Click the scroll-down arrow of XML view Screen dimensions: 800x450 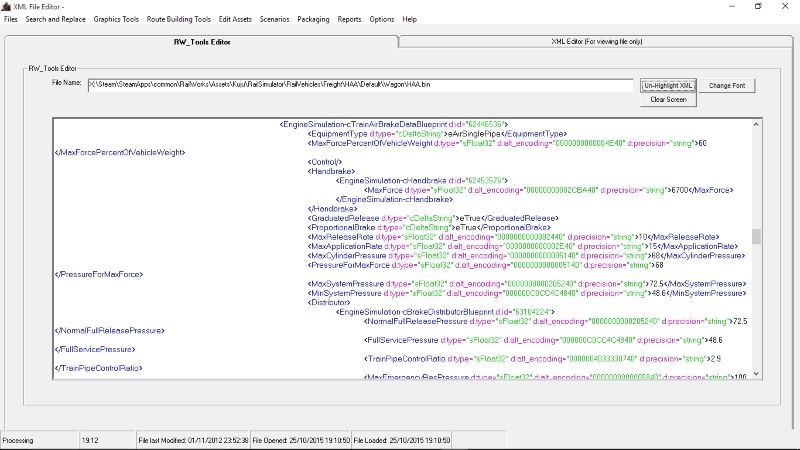[756, 374]
